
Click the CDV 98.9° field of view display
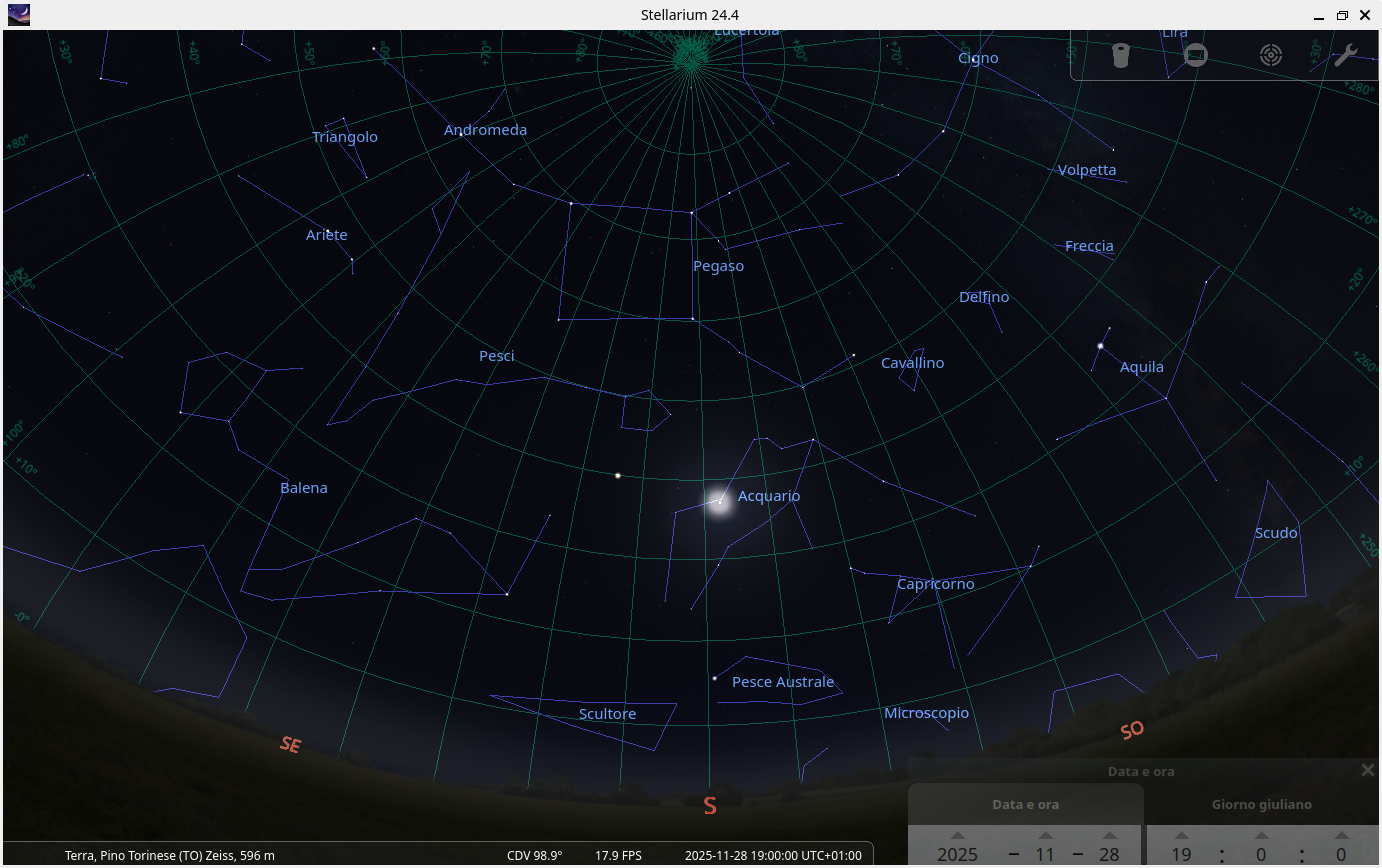(x=534, y=855)
